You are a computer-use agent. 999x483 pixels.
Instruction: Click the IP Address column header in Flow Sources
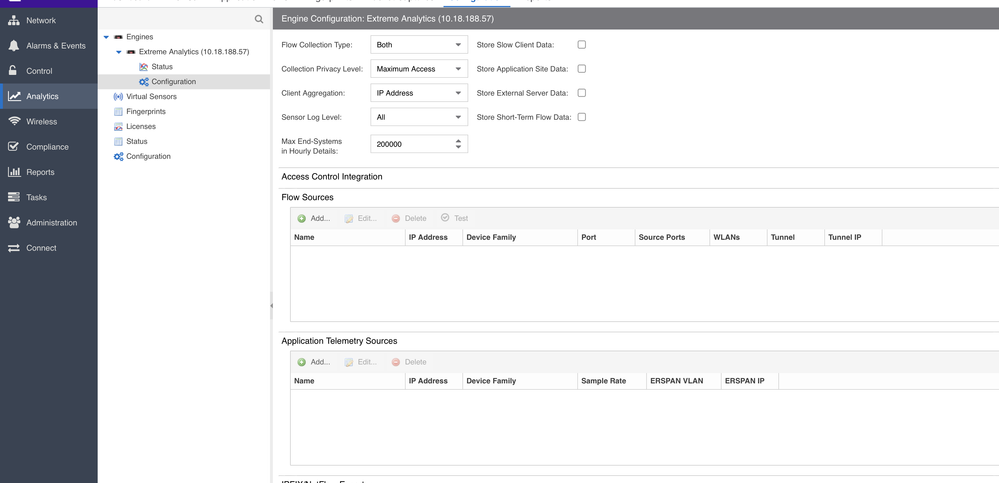point(428,237)
